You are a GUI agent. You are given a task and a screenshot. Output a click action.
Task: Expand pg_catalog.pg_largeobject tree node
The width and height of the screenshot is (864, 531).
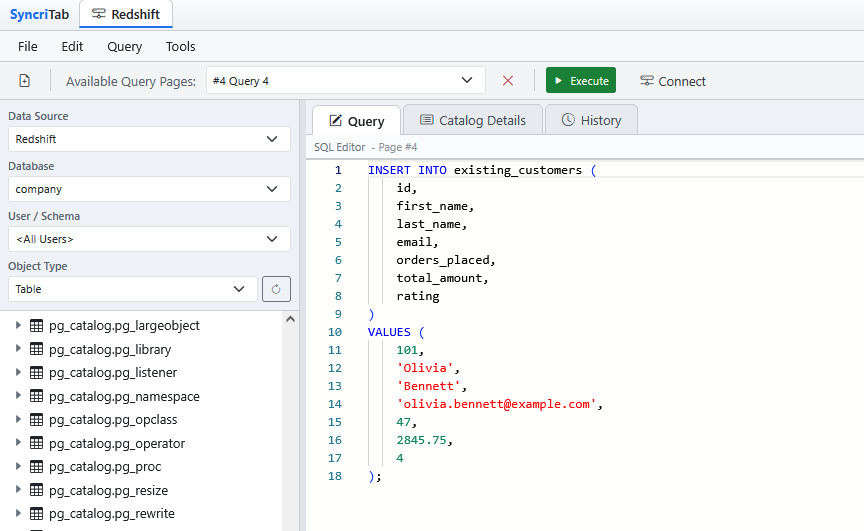pos(18,325)
